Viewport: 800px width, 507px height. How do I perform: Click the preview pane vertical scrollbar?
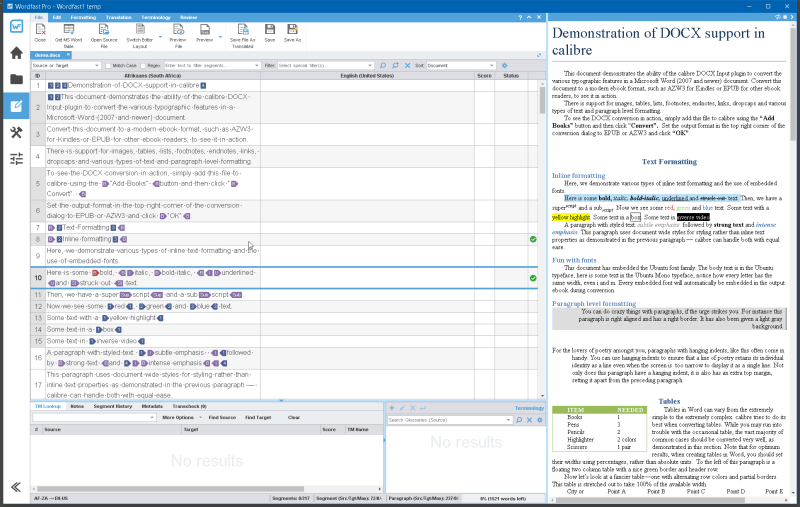[792, 85]
